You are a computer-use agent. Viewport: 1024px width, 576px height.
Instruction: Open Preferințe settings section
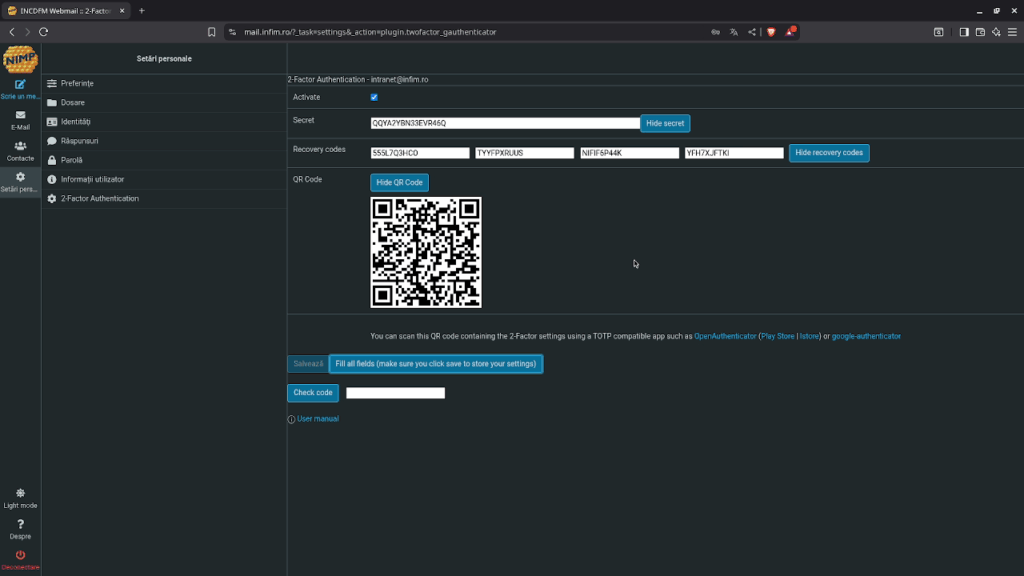click(165, 84)
